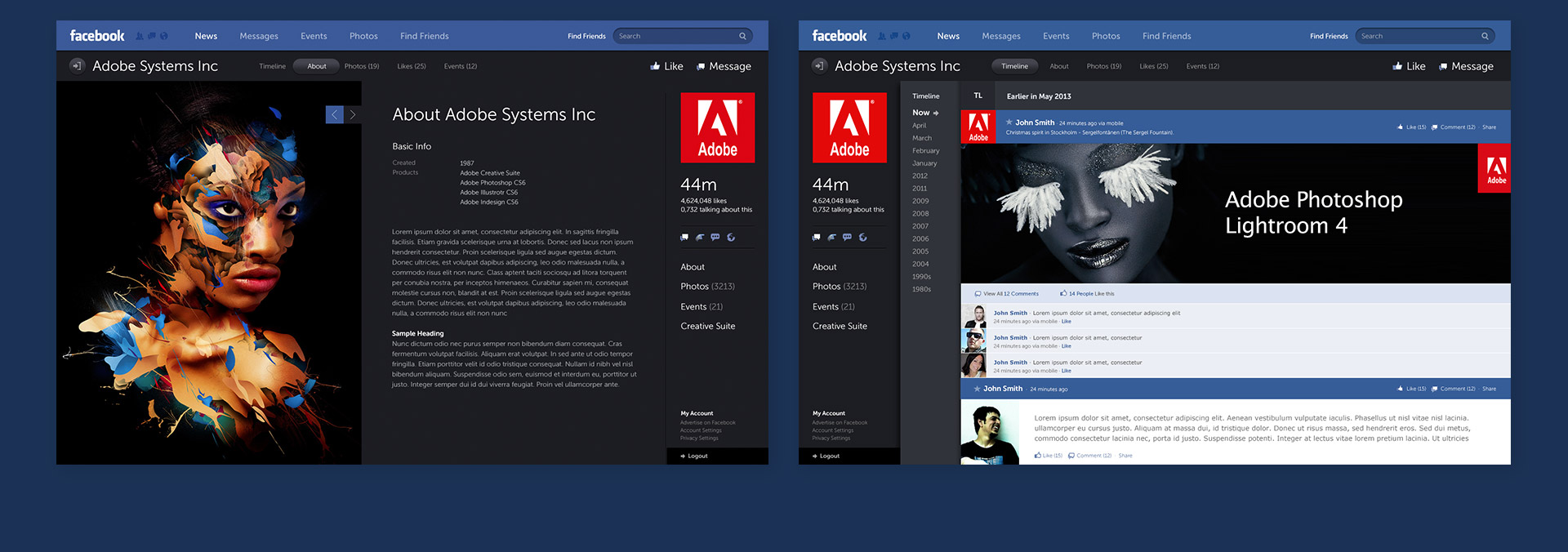Click the back icon left of the Timeline page title
This screenshot has width=1568, height=552.
pos(819,66)
